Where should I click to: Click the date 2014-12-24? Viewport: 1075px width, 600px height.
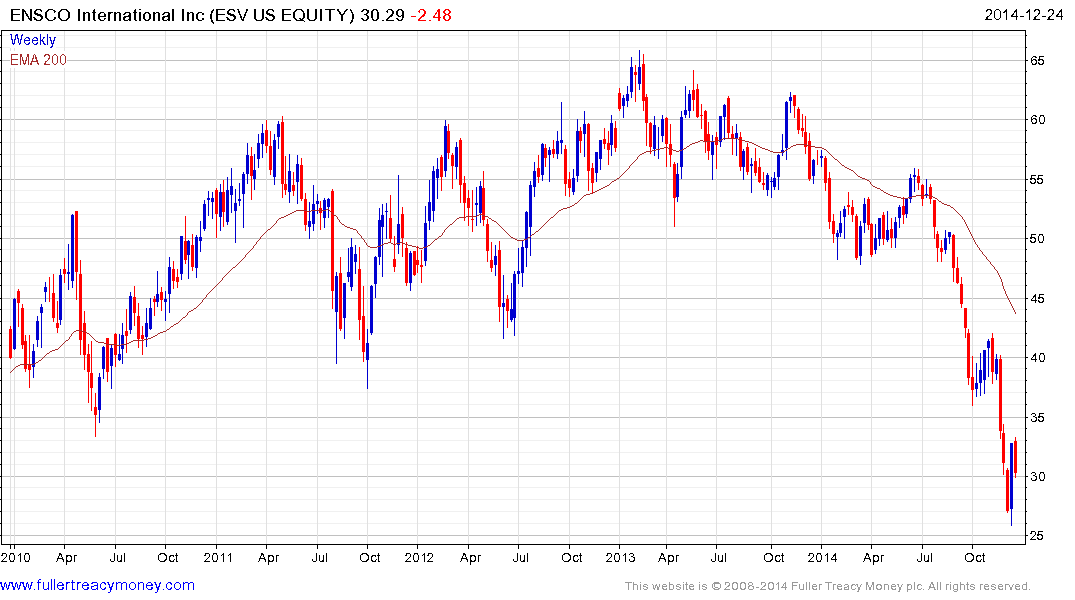1024,14
